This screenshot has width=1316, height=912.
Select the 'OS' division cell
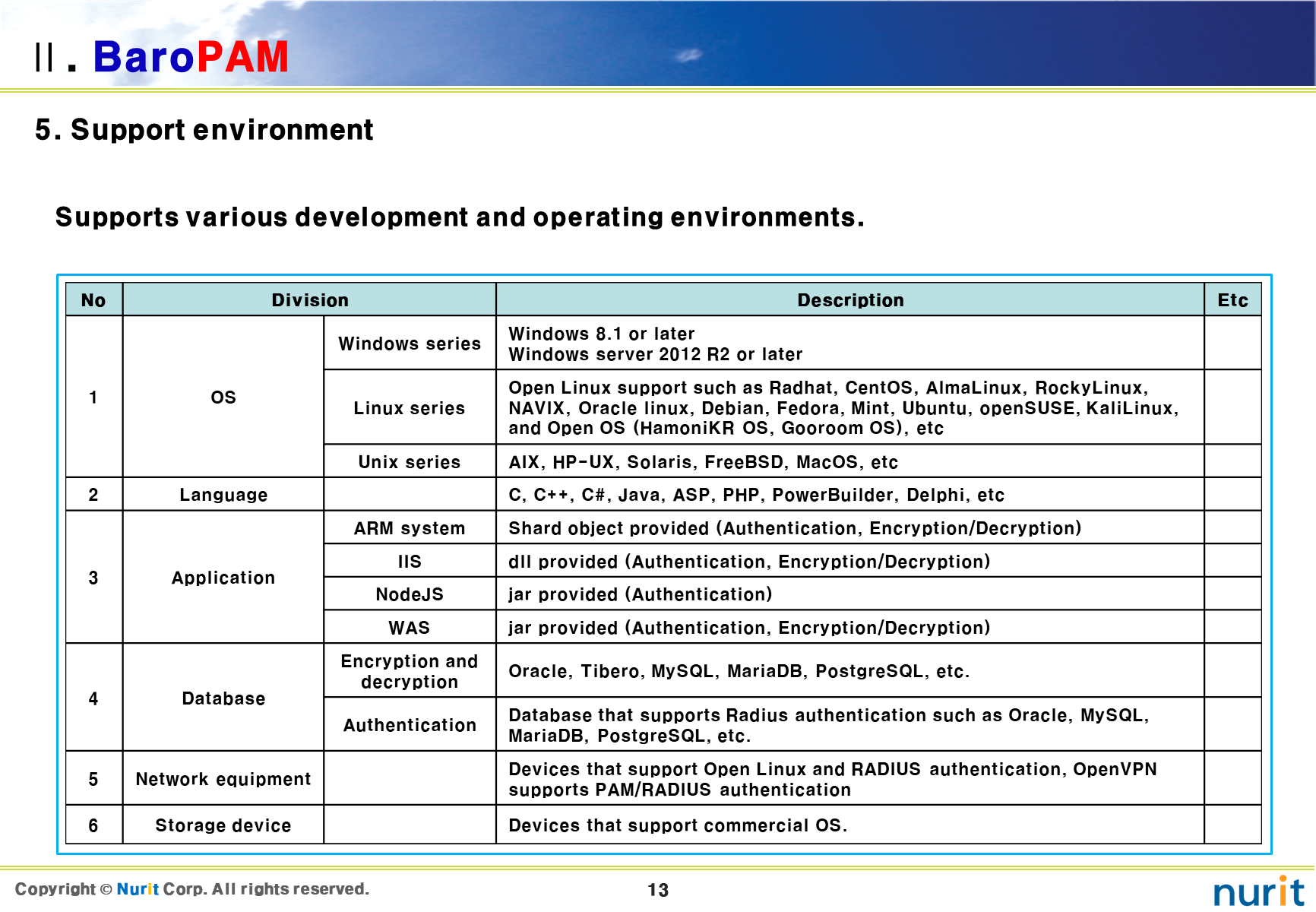point(223,397)
